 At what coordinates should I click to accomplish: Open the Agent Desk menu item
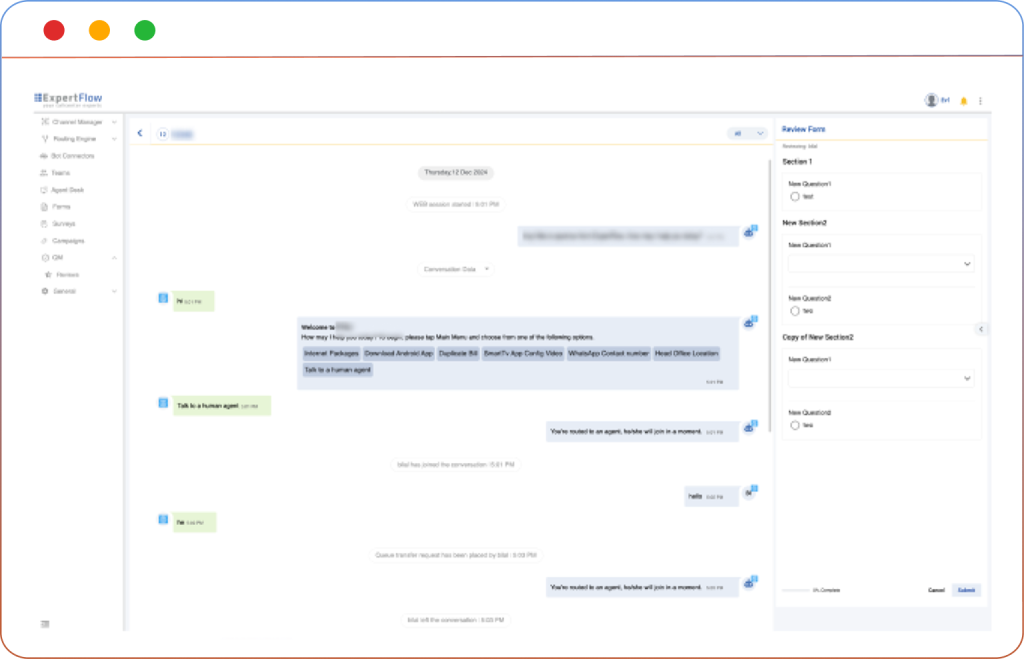[67, 190]
